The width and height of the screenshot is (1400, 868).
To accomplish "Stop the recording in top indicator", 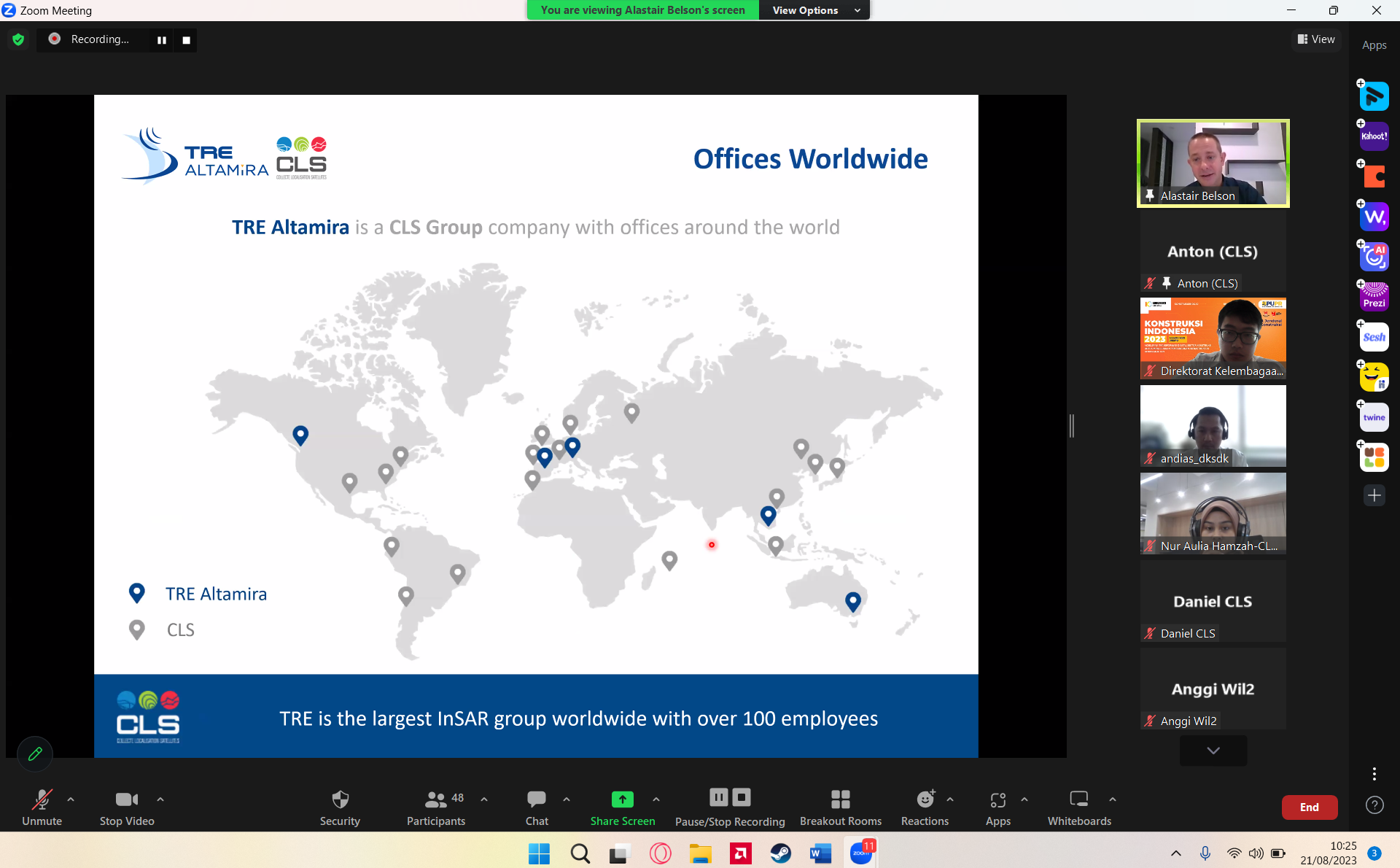I will click(187, 40).
